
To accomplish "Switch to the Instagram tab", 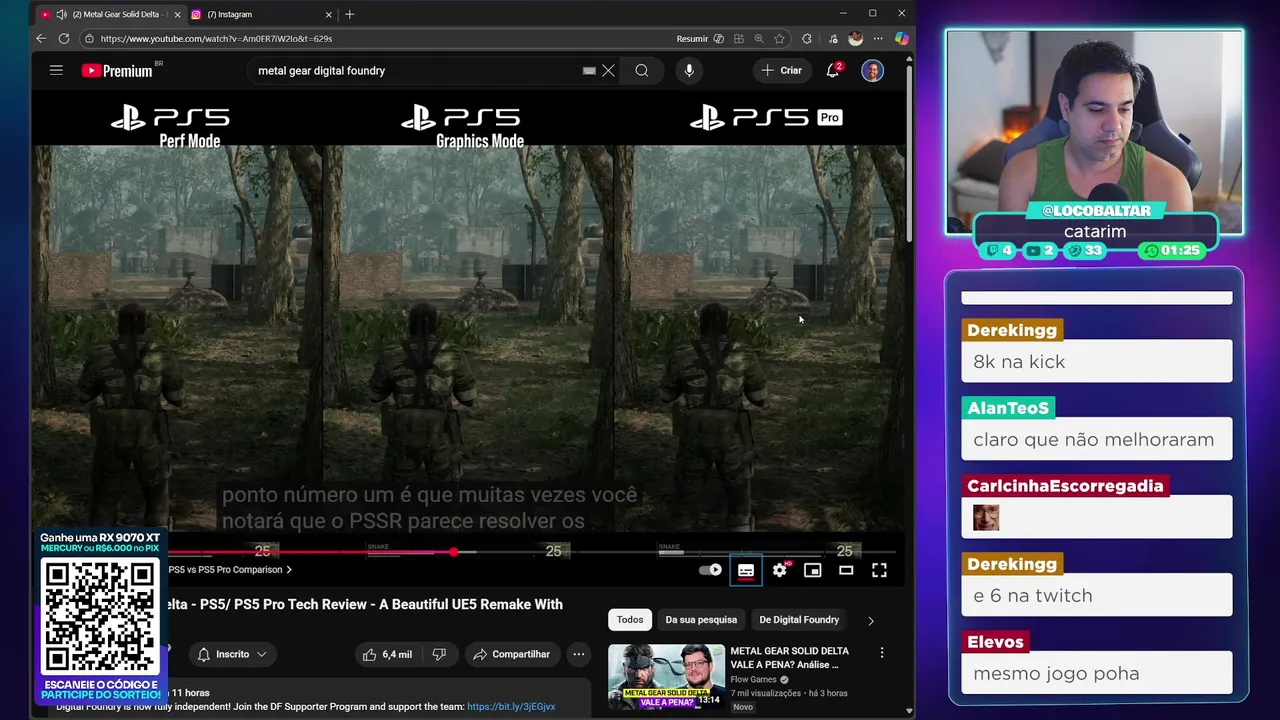I will tap(262, 14).
